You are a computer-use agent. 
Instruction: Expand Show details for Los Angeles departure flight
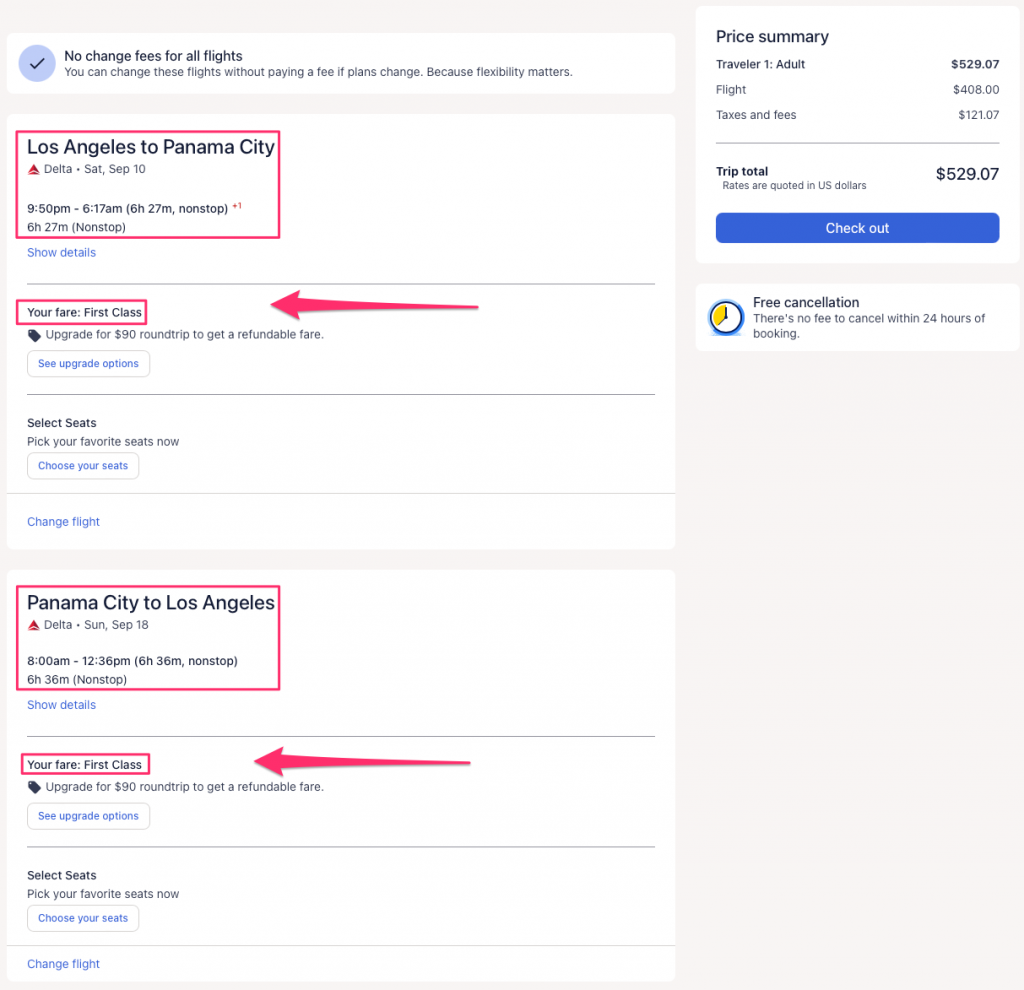(x=61, y=253)
